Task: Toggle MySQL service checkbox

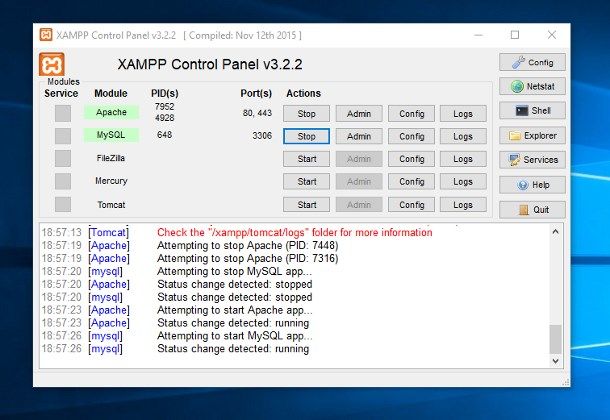Action: (63, 136)
